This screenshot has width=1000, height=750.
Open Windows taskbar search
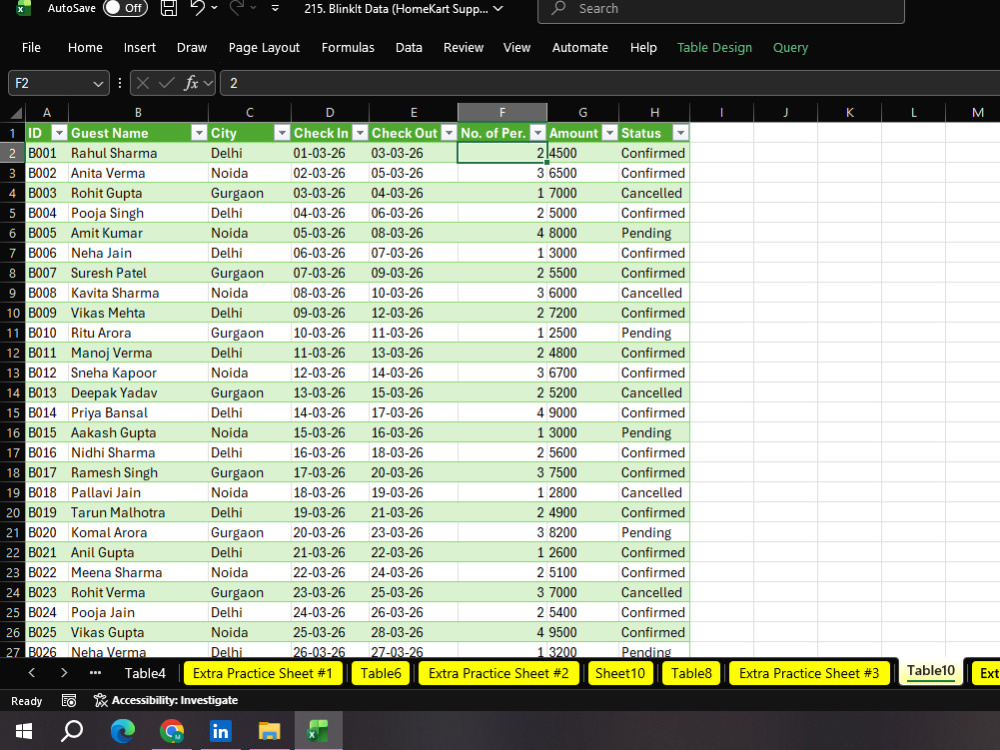click(71, 731)
